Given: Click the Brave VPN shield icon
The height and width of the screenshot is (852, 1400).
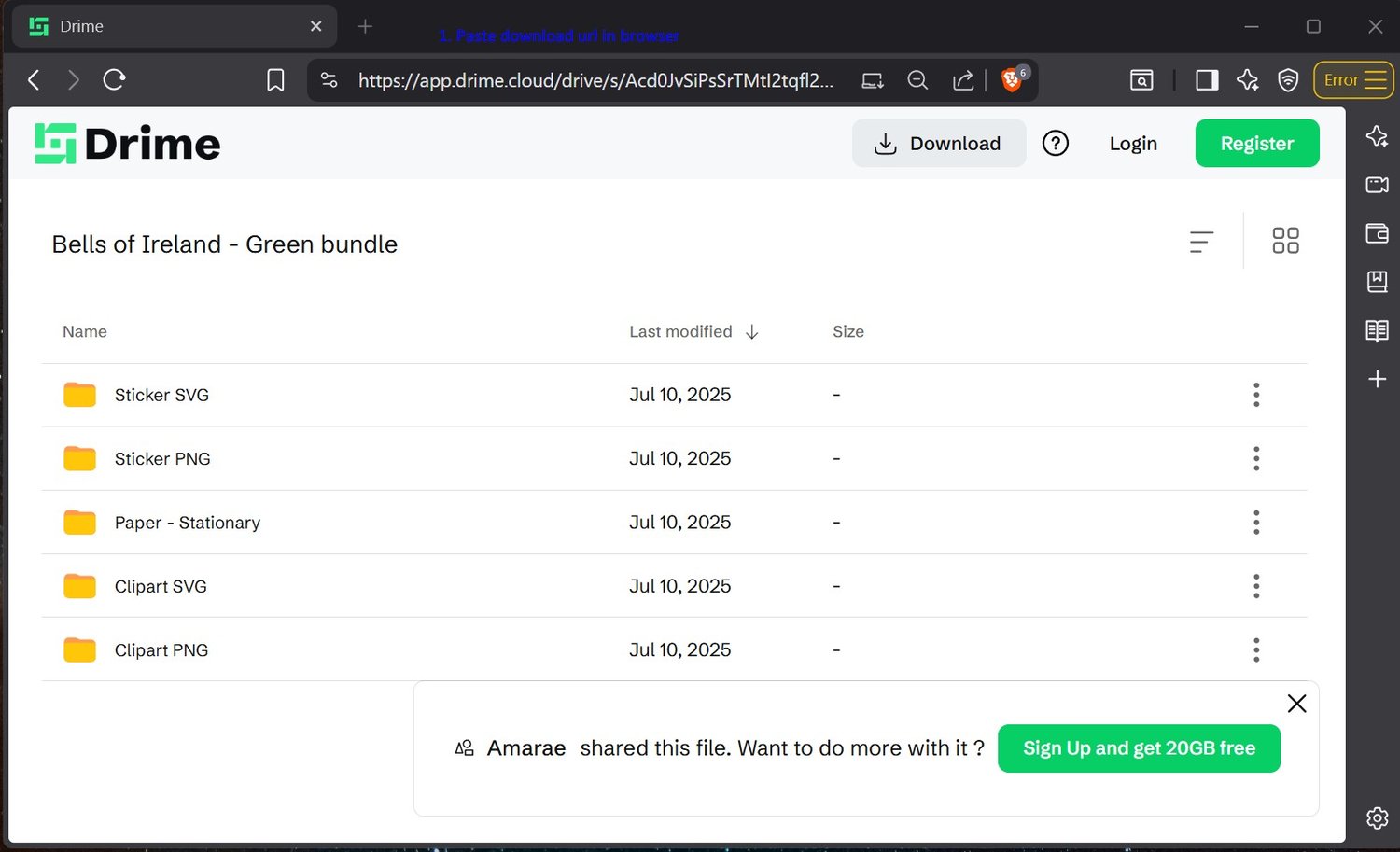Looking at the screenshot, I should pos(1288,80).
